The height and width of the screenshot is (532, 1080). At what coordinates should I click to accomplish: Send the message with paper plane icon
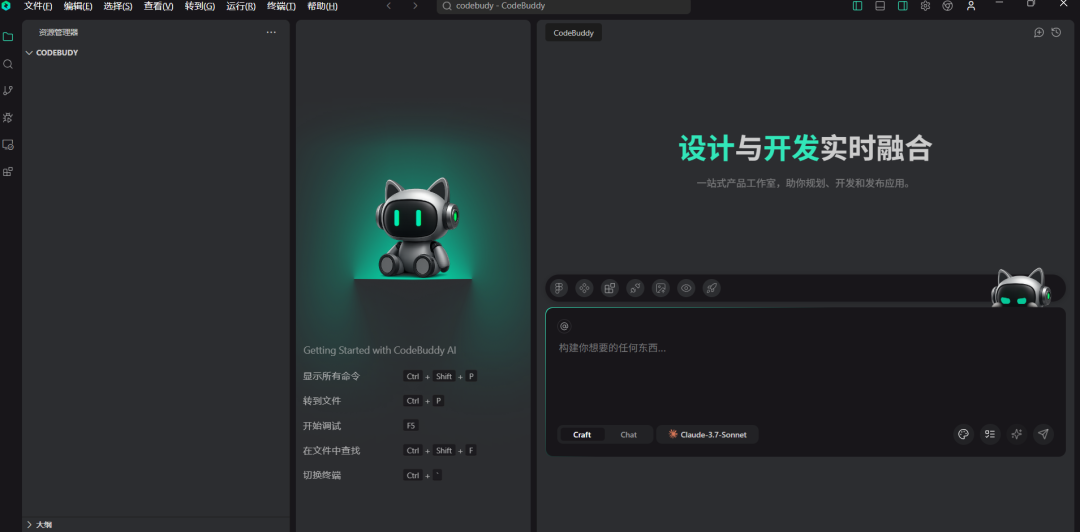(x=1043, y=434)
